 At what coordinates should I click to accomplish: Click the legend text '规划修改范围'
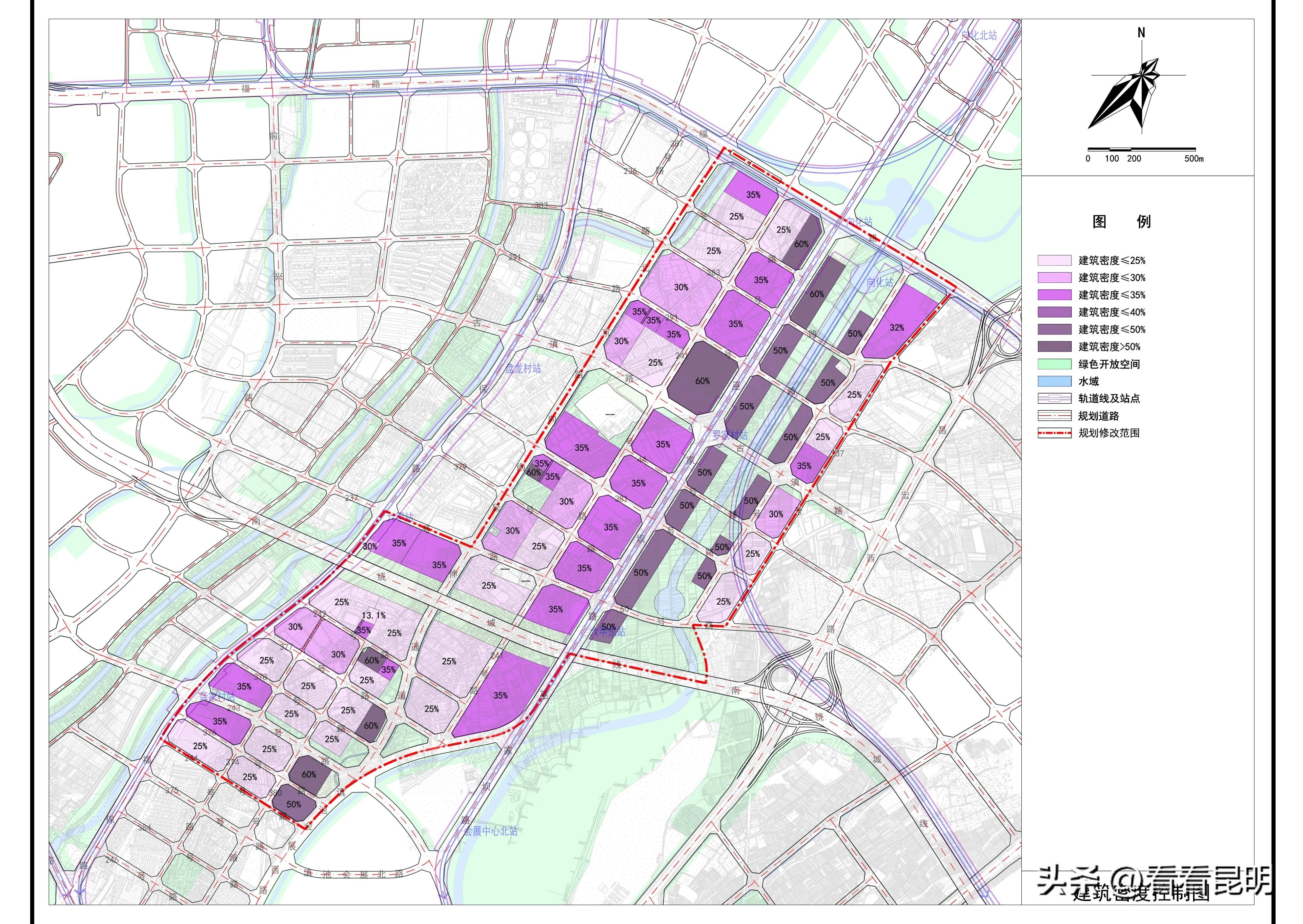coord(1109,433)
